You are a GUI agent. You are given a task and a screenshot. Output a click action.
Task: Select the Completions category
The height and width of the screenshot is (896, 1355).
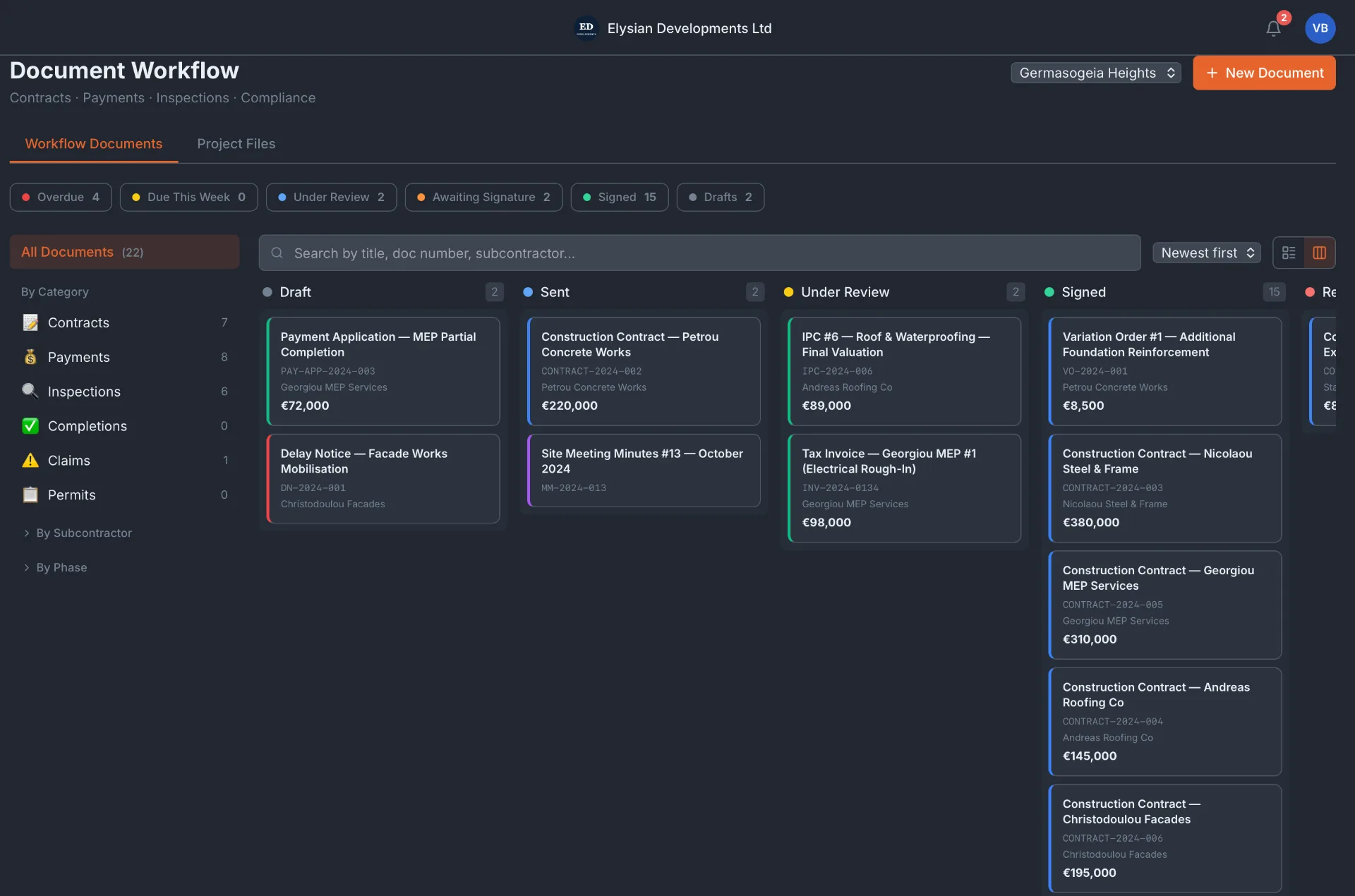[124, 426]
